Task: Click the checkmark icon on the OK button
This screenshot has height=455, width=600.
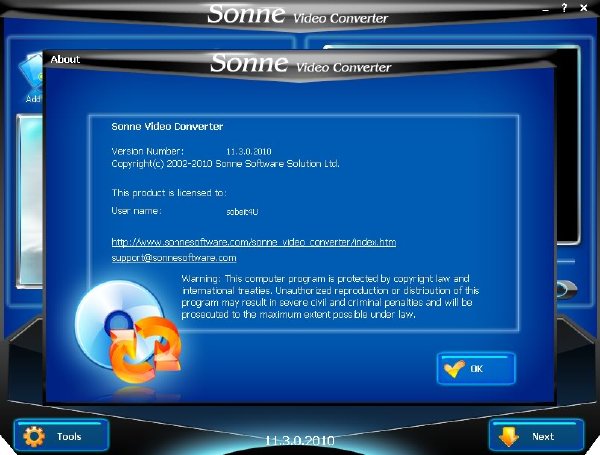Action: tap(454, 369)
